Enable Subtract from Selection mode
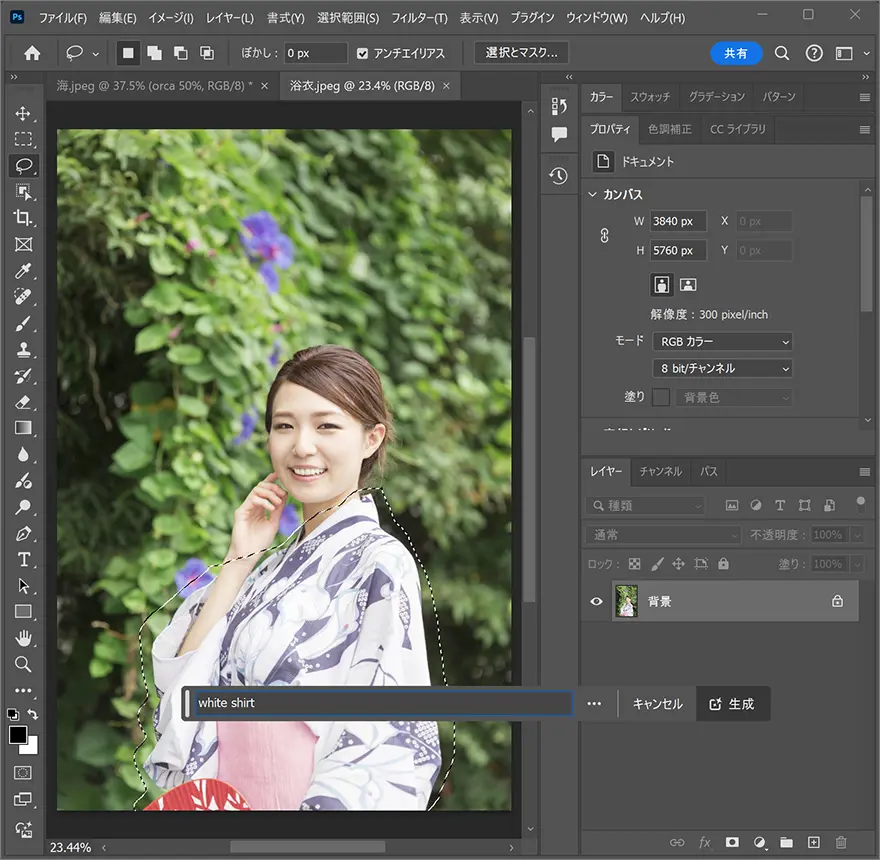The image size is (880, 860). click(181, 53)
